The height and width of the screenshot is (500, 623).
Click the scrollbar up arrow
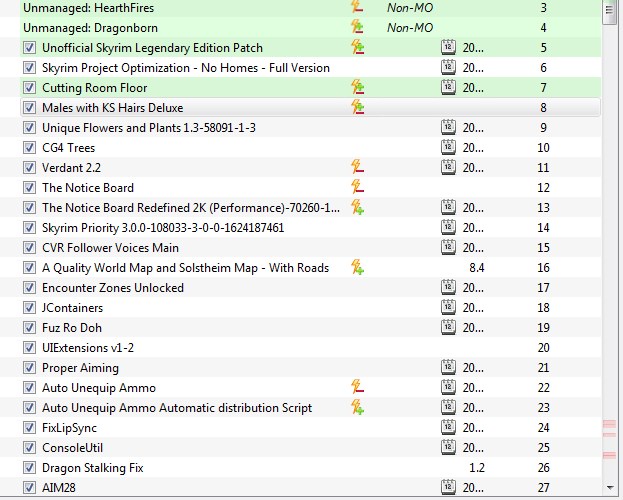tap(611, 12)
